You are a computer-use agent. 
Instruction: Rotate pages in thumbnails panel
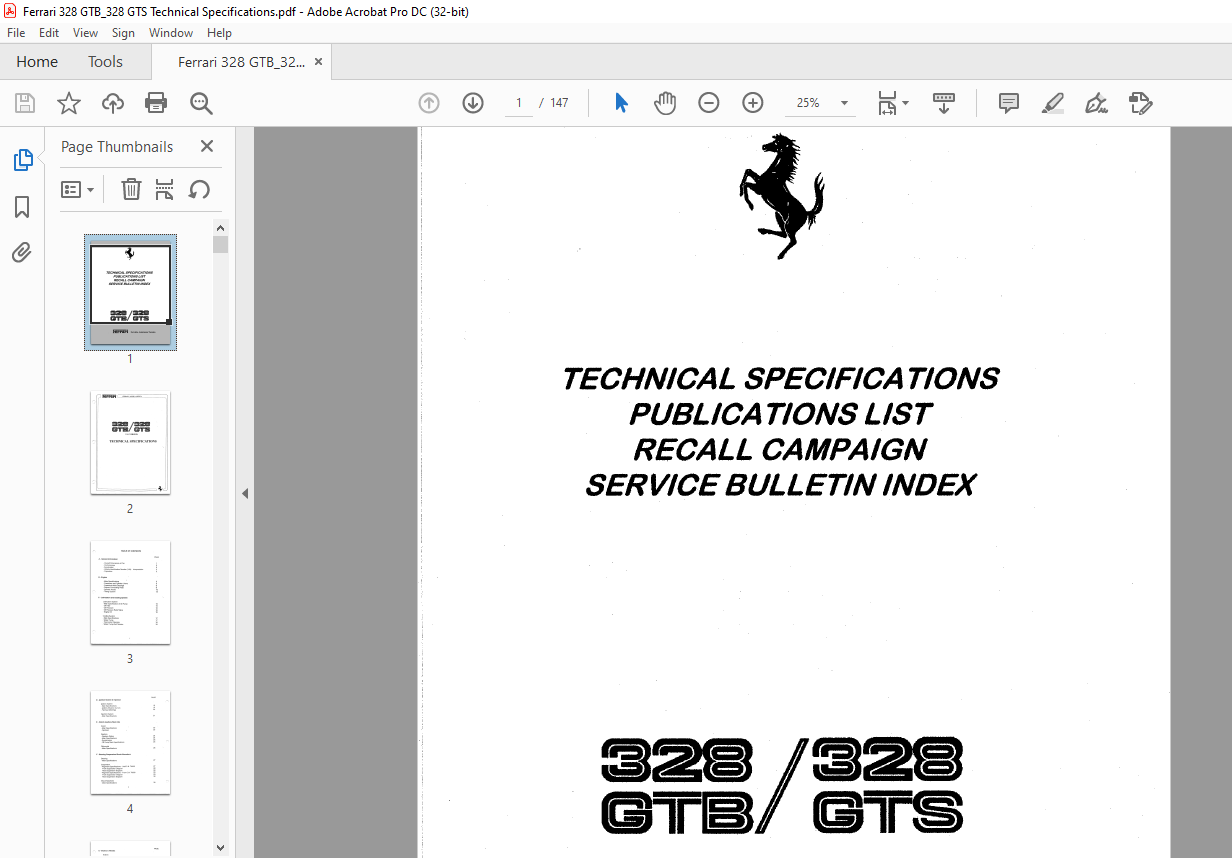pos(200,189)
